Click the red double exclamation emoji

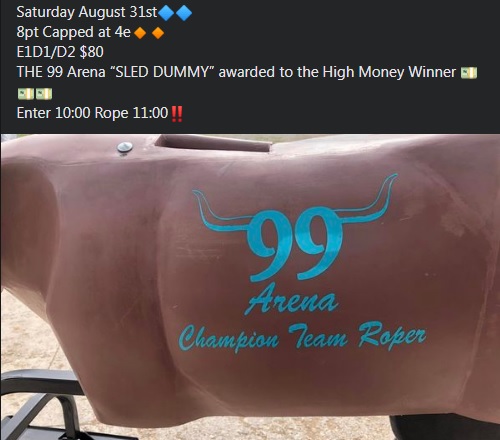176,114
